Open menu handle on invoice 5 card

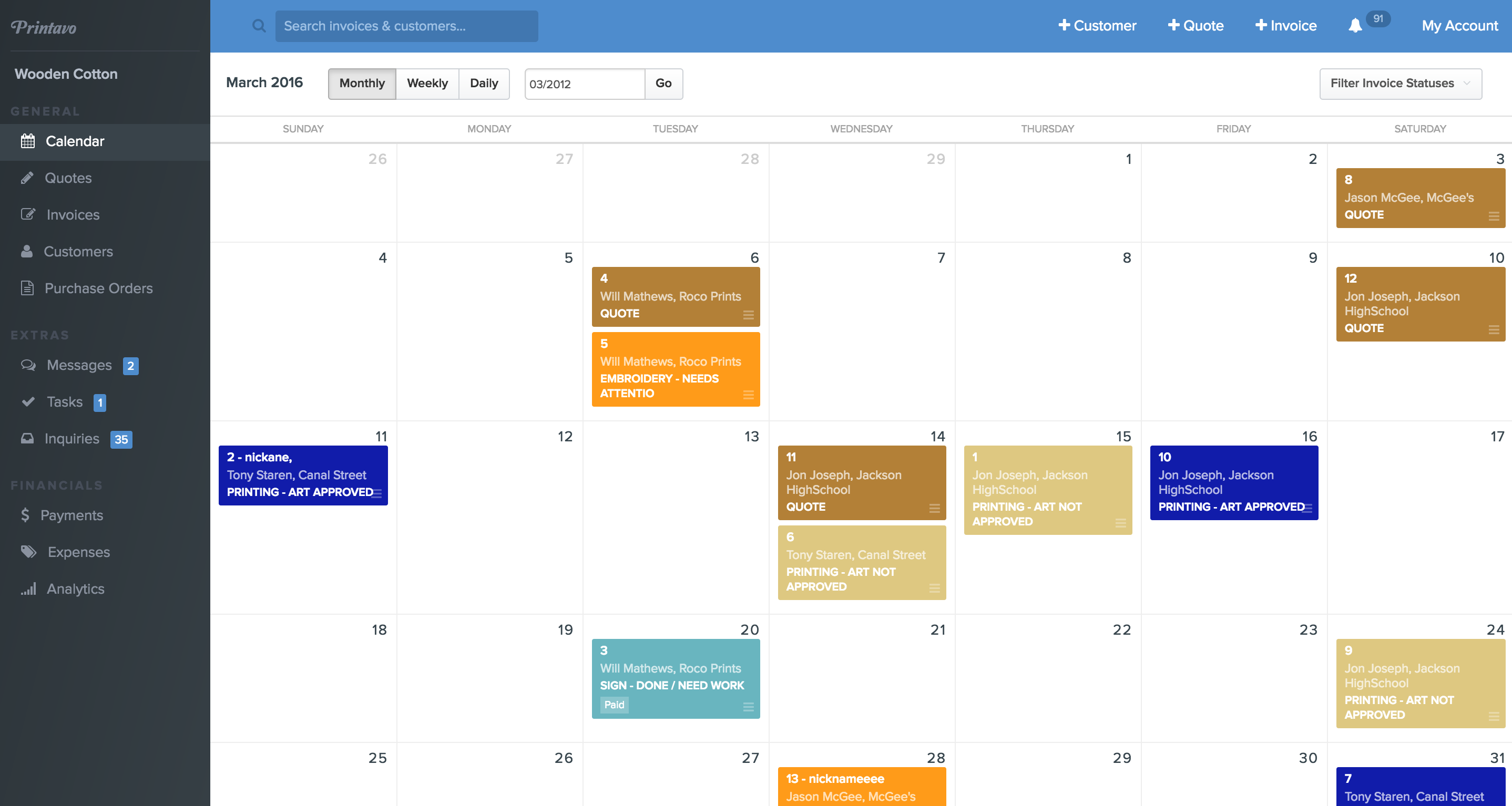click(748, 395)
